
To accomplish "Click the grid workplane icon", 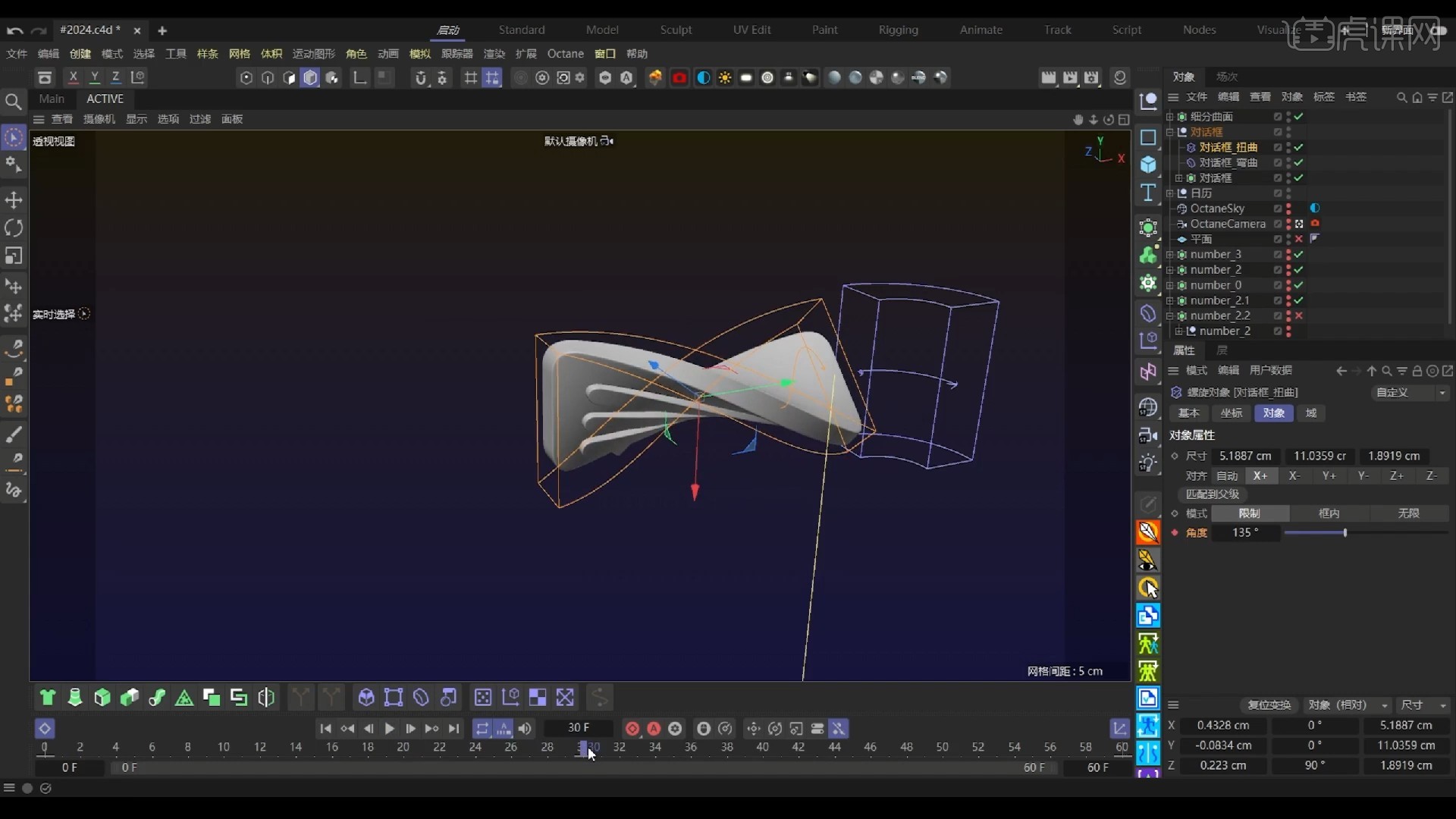I will [x=471, y=77].
